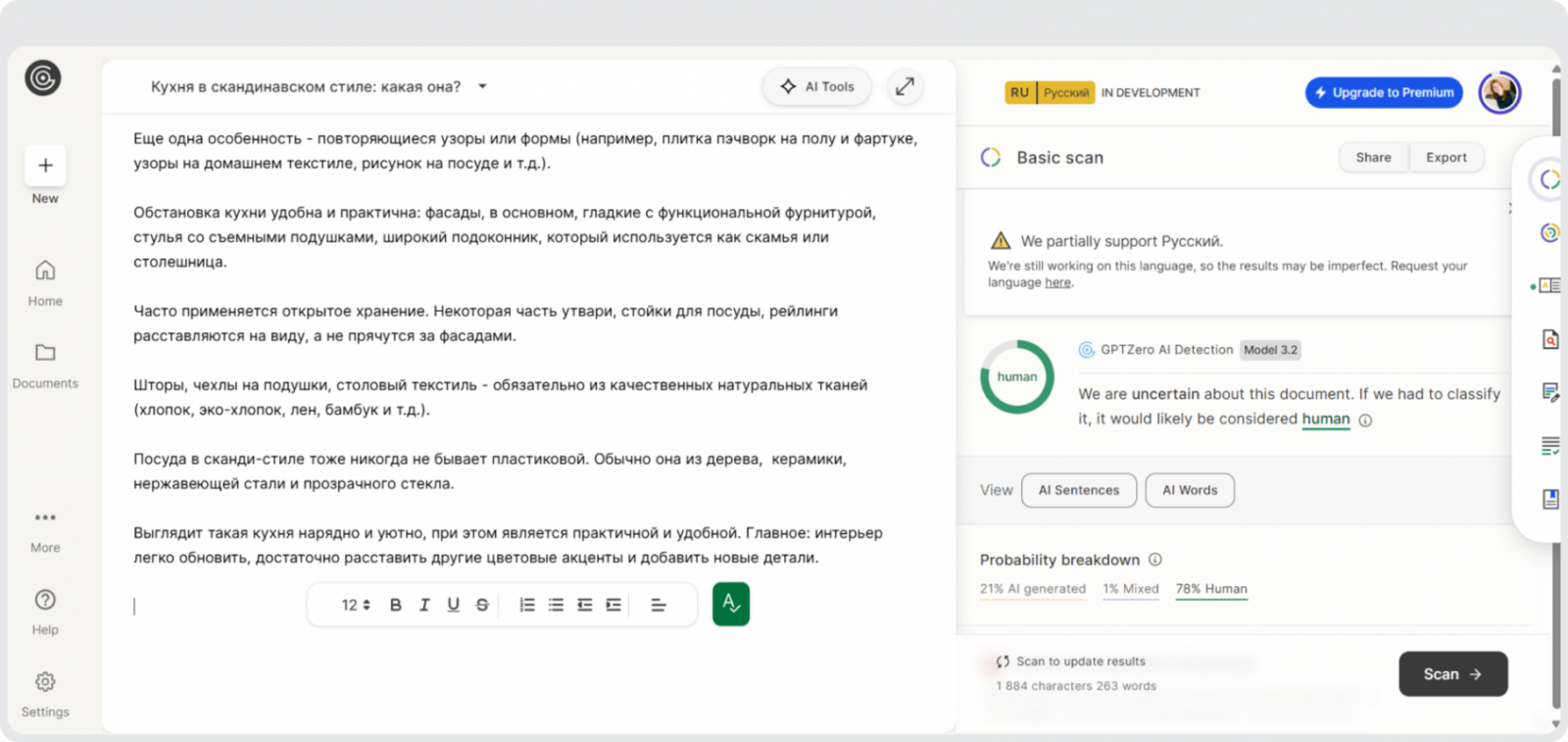The width and height of the screenshot is (1568, 742).
Task: Click the Share button
Action: pos(1374,157)
